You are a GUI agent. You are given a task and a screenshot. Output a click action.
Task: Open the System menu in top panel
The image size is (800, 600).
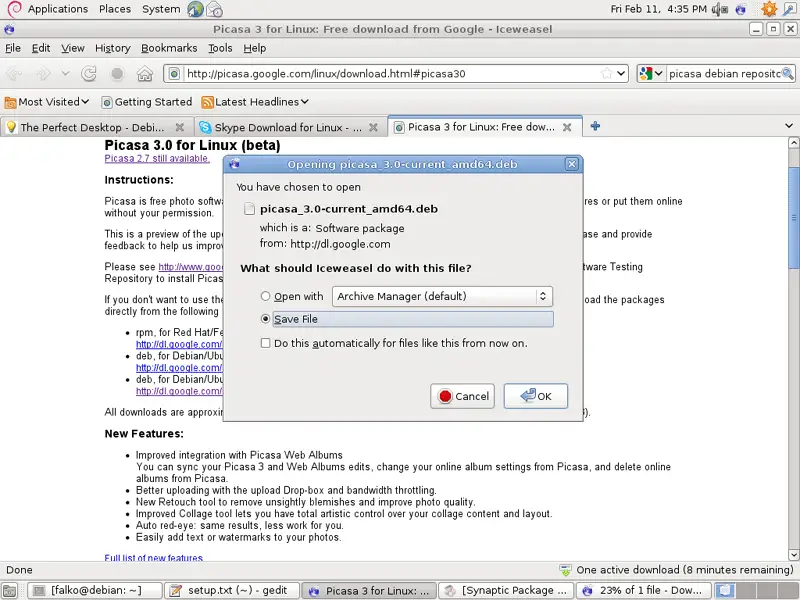161,9
